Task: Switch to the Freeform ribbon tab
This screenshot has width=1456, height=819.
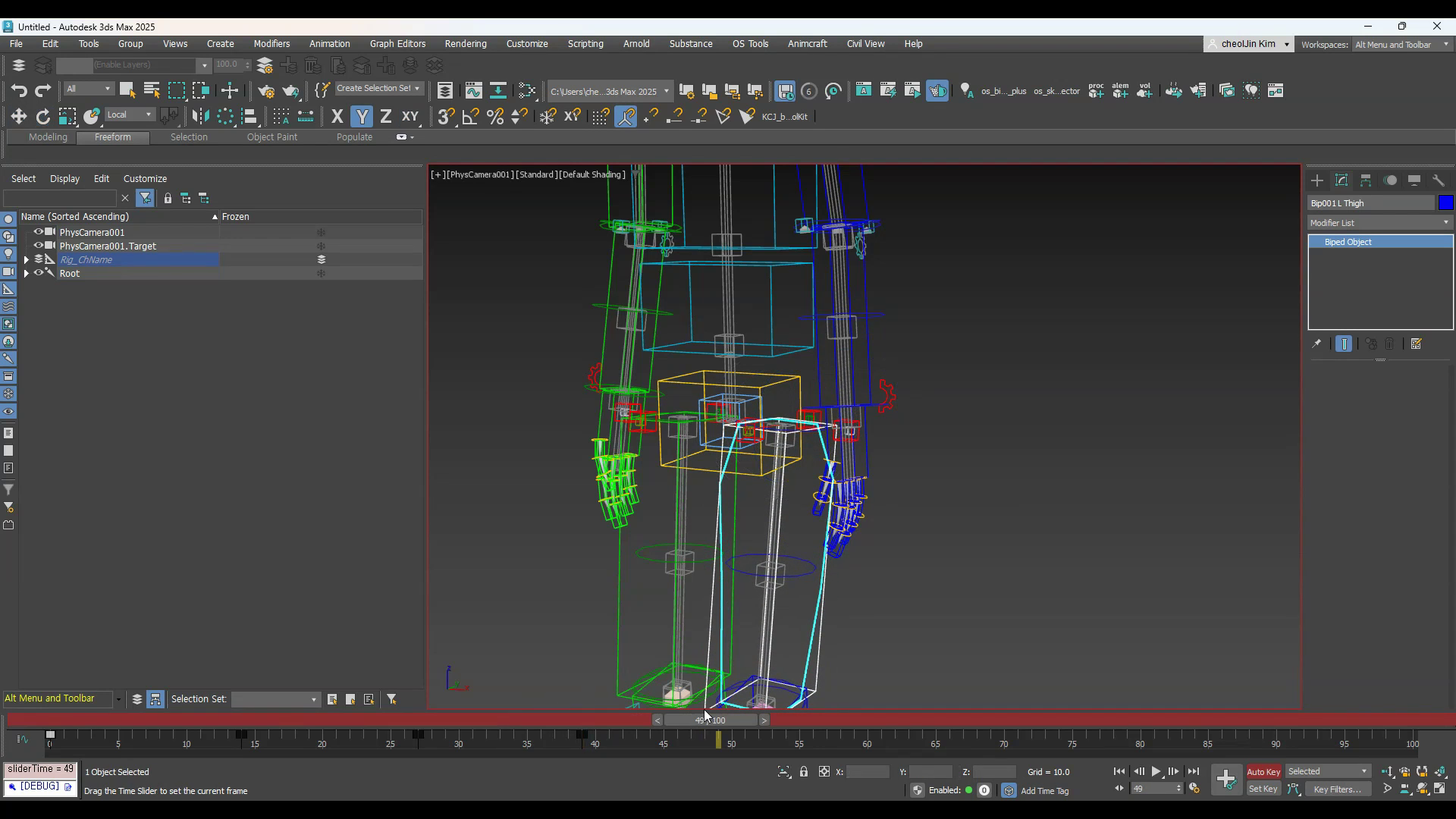Action: coord(112,137)
